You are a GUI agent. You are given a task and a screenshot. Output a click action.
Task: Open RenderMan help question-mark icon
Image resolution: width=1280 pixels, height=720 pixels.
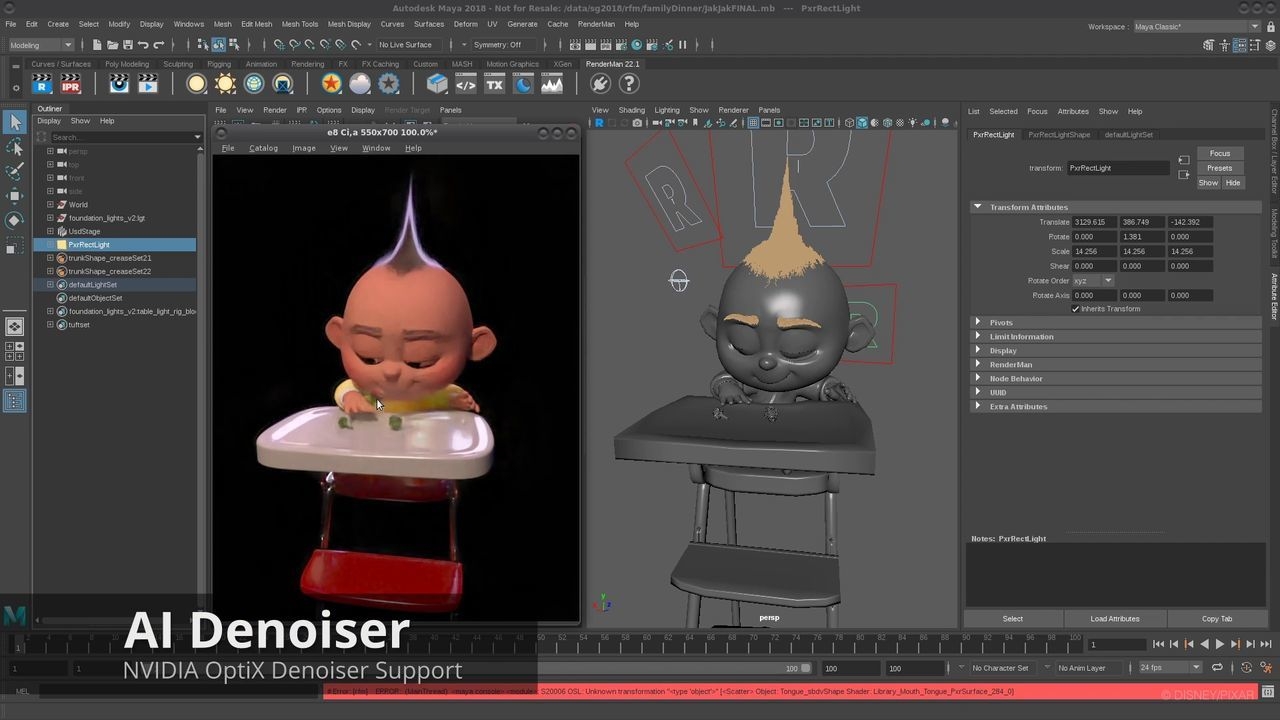click(x=629, y=84)
